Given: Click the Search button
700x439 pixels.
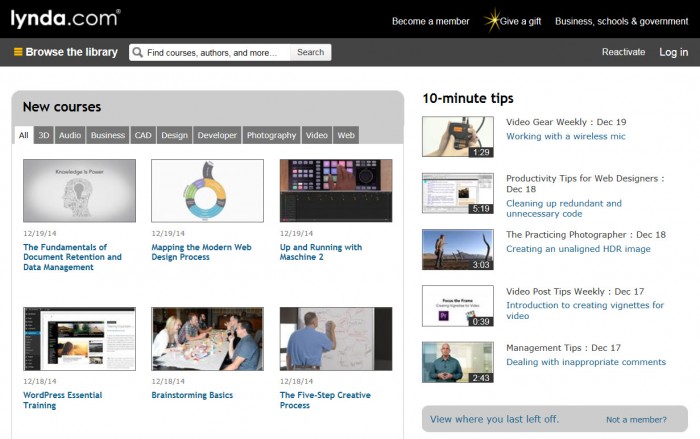Looking at the screenshot, I should 310,52.
